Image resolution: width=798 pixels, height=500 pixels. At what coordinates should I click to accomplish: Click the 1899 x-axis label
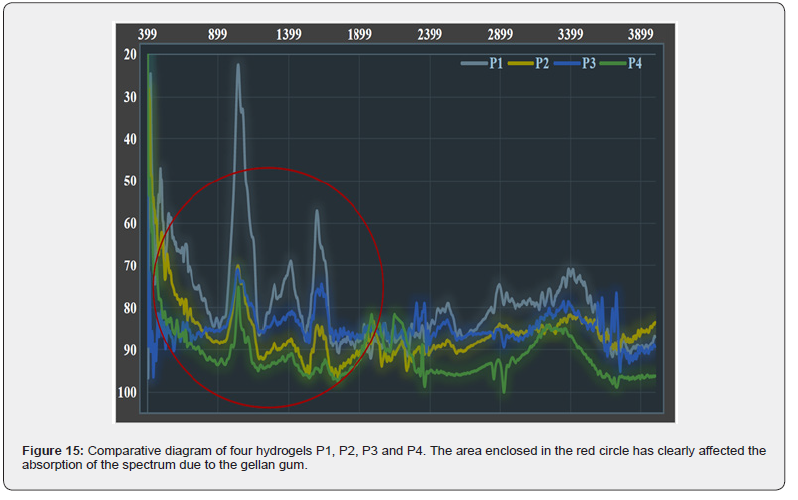tap(359, 34)
